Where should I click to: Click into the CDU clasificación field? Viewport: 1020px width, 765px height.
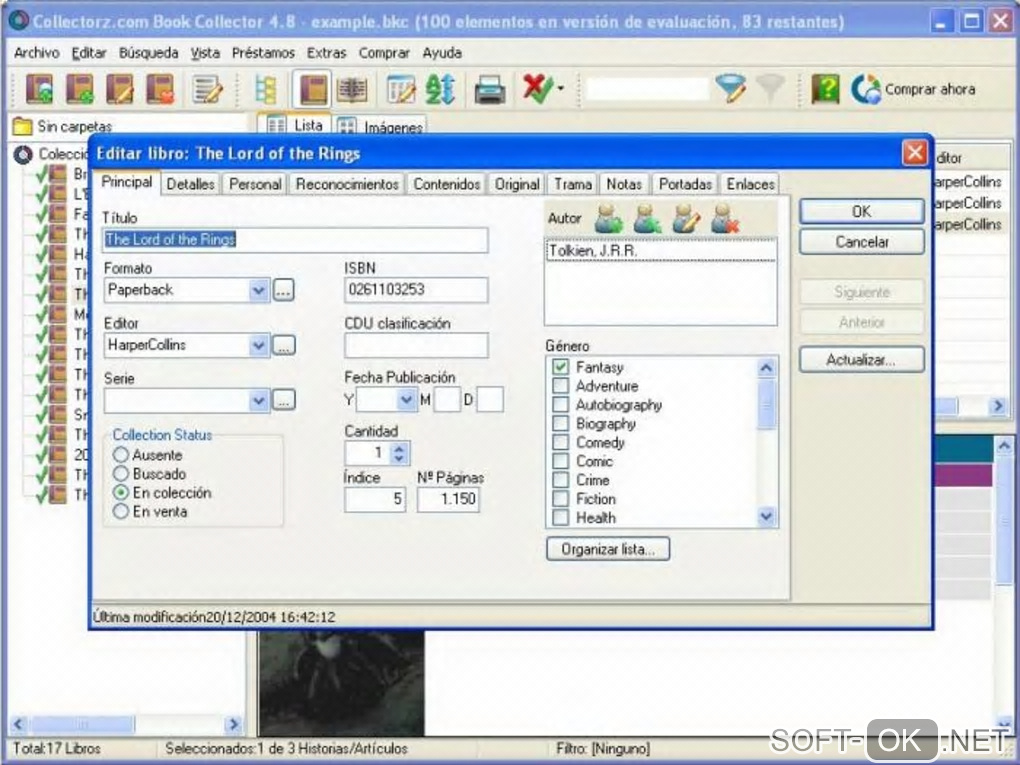[x=416, y=345]
